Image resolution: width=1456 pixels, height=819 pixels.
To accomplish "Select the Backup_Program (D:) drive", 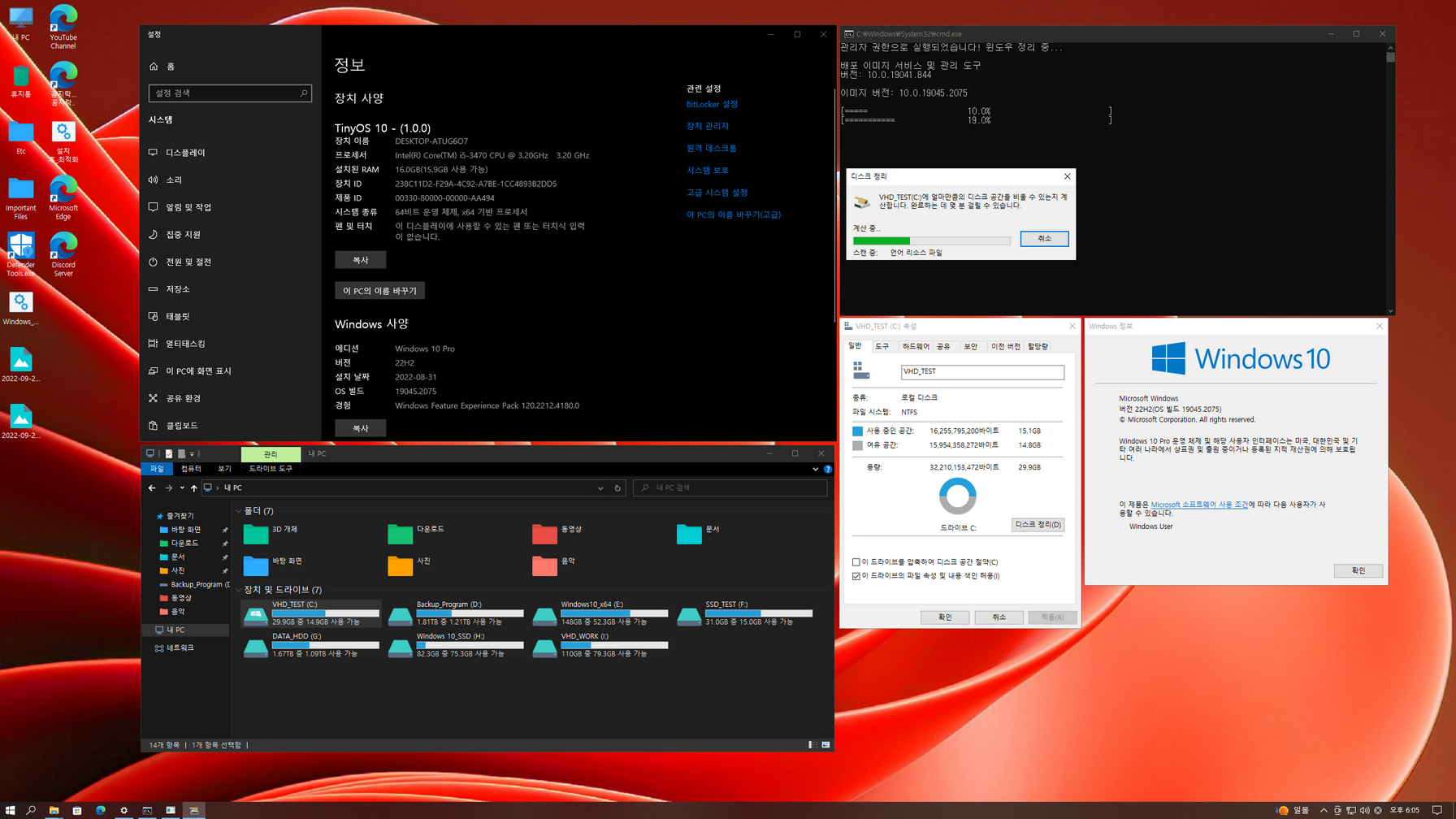I will click(x=456, y=614).
